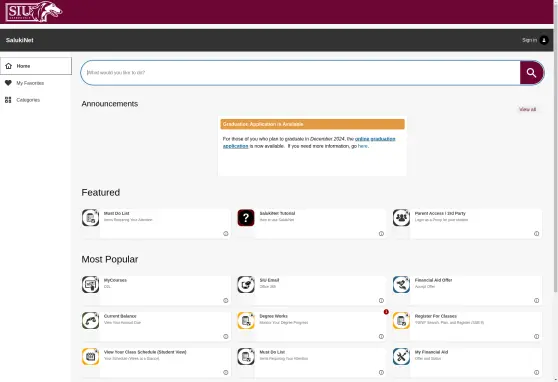Open the My Financial Aid icon
Screen dimensions: 558x382
tap(401, 356)
